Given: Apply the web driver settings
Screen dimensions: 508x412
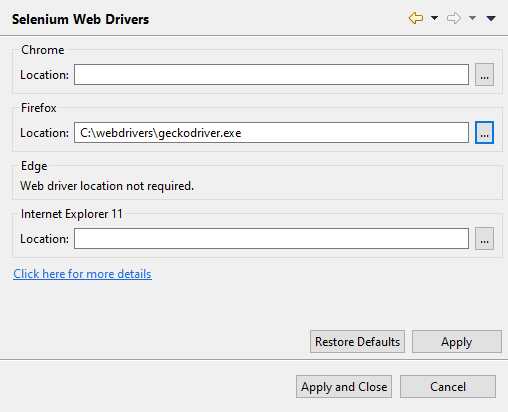Looking at the screenshot, I should 457,342.
